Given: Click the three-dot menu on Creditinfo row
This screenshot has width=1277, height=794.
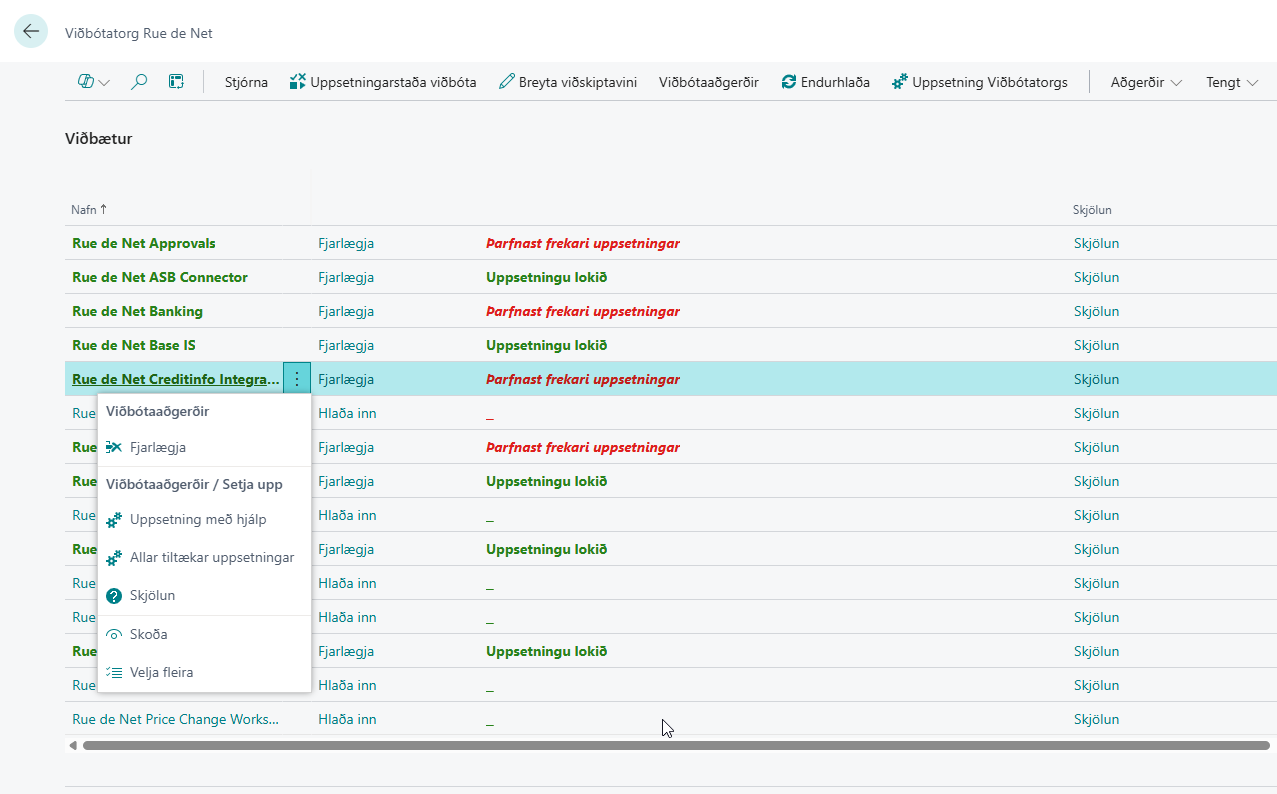Looking at the screenshot, I should pos(297,379).
